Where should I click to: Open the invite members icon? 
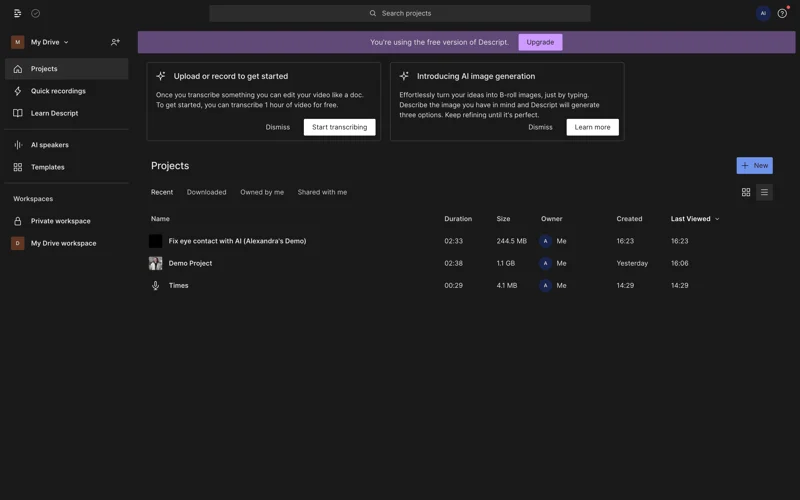click(x=115, y=42)
